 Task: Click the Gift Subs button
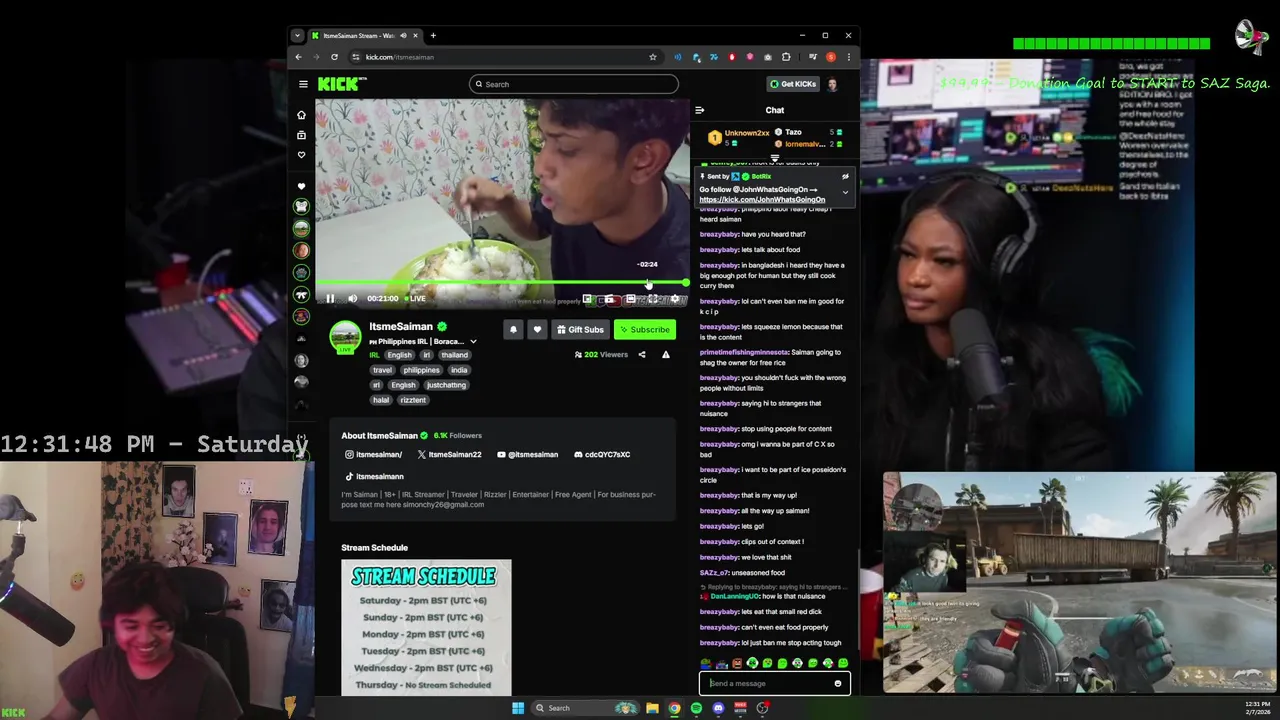coord(580,329)
